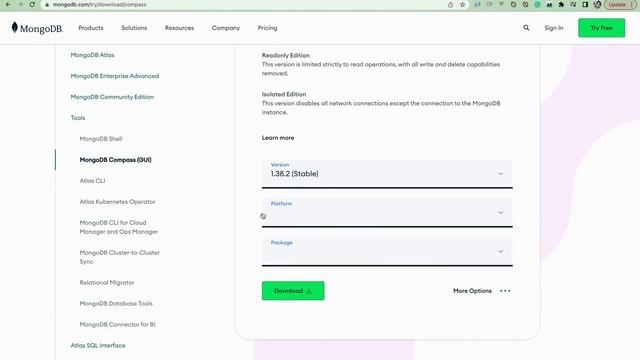Click the media control extension icon
The width and height of the screenshot is (640, 360).
[x=573, y=4]
